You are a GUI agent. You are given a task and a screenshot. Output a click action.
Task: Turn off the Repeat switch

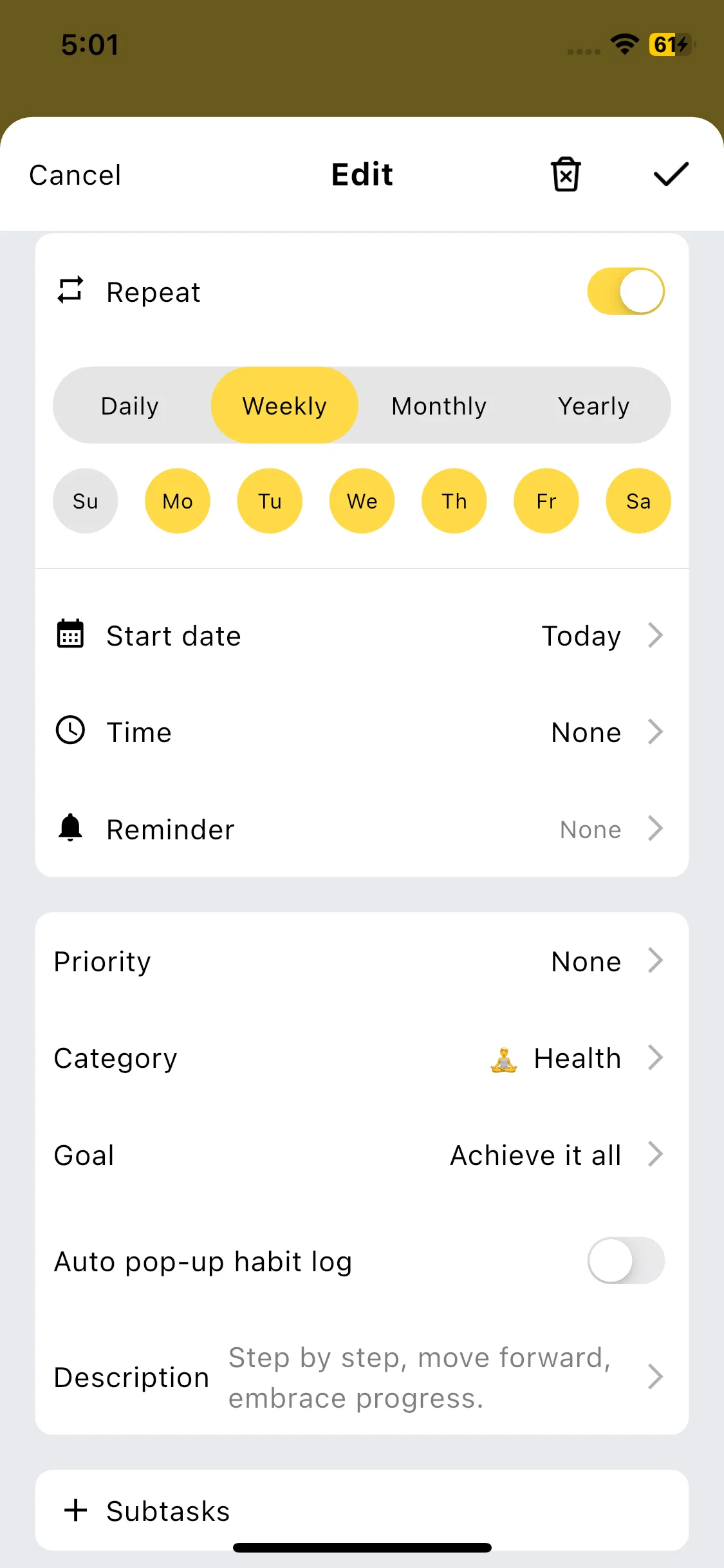(x=626, y=292)
